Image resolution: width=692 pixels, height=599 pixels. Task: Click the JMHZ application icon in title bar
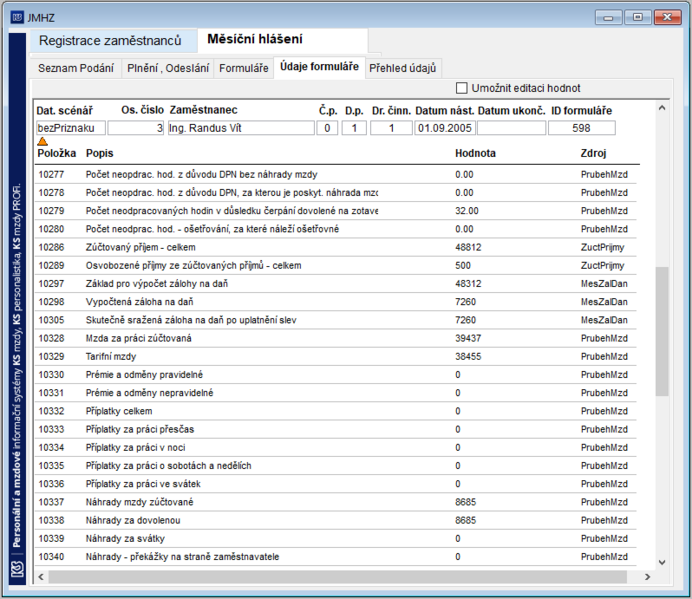[17, 18]
